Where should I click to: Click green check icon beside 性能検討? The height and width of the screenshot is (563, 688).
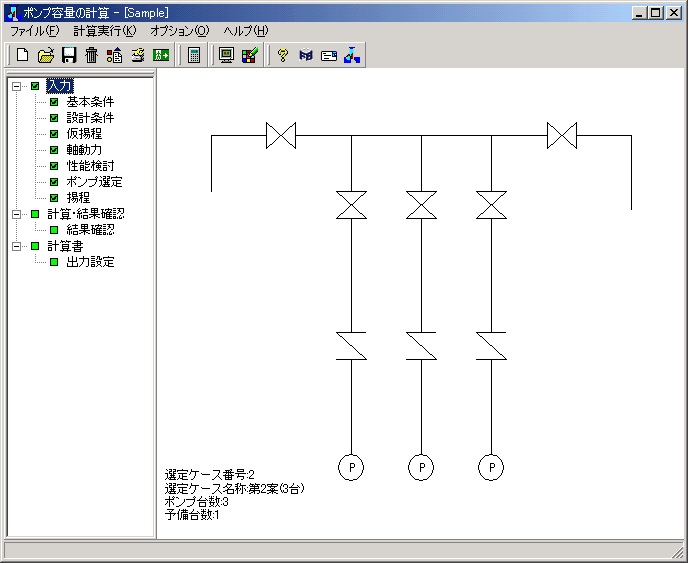[x=54, y=166]
